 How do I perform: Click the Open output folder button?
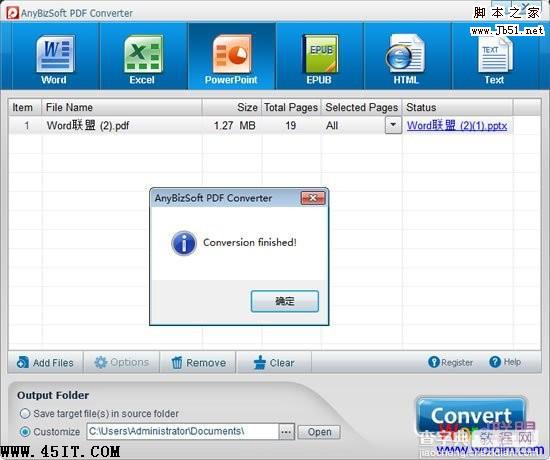click(x=319, y=432)
